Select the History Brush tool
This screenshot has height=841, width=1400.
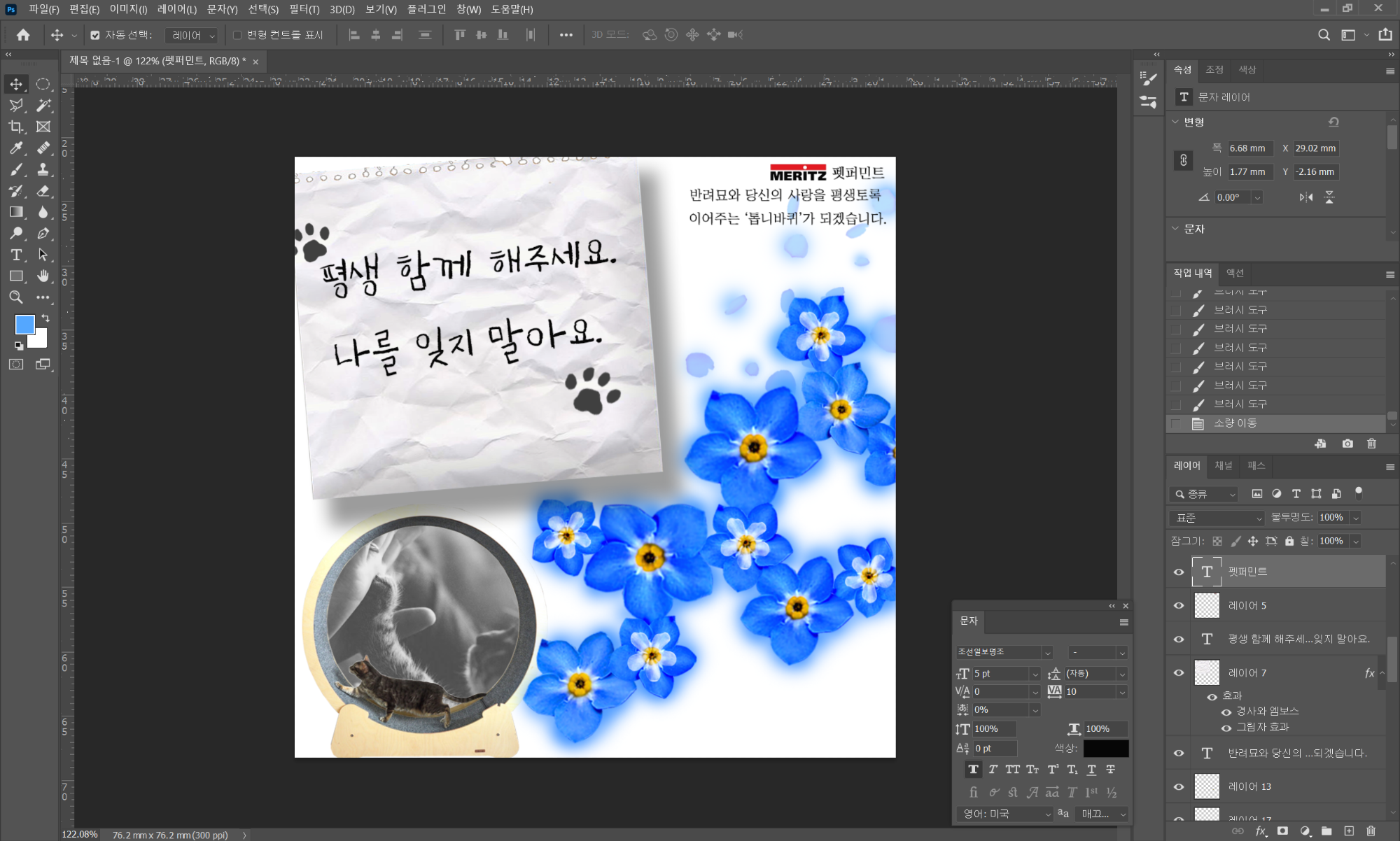[x=16, y=190]
